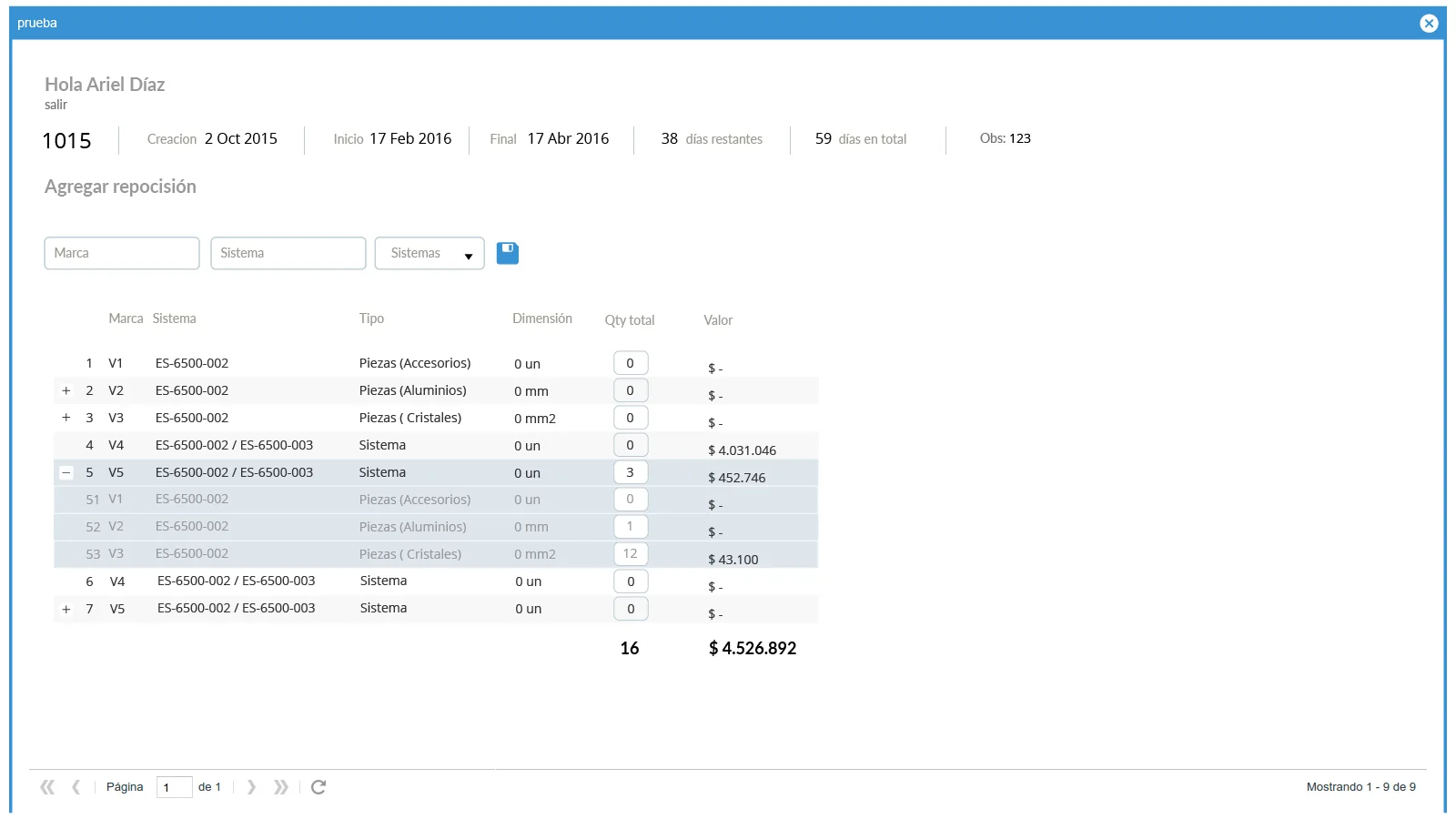The height and width of the screenshot is (819, 1456).
Task: Click the value $ 43.100
Action: [x=733, y=560]
